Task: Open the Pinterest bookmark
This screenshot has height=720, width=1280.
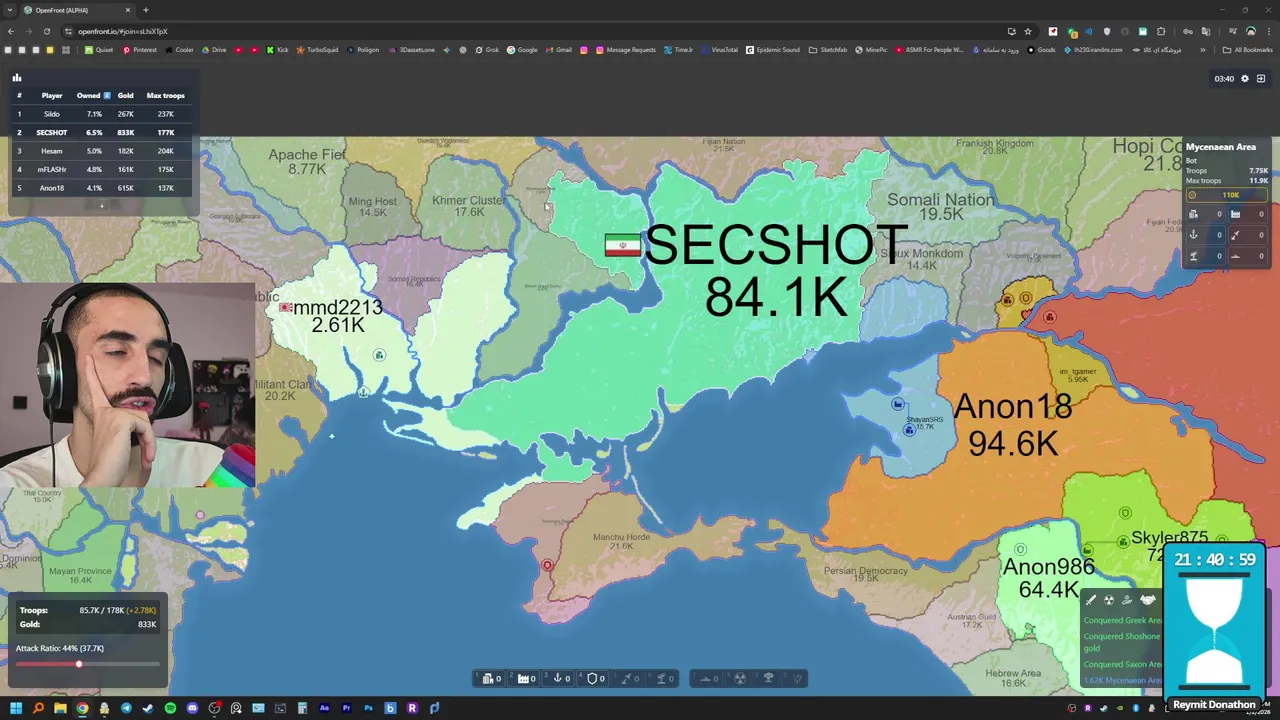Action: [x=140, y=49]
